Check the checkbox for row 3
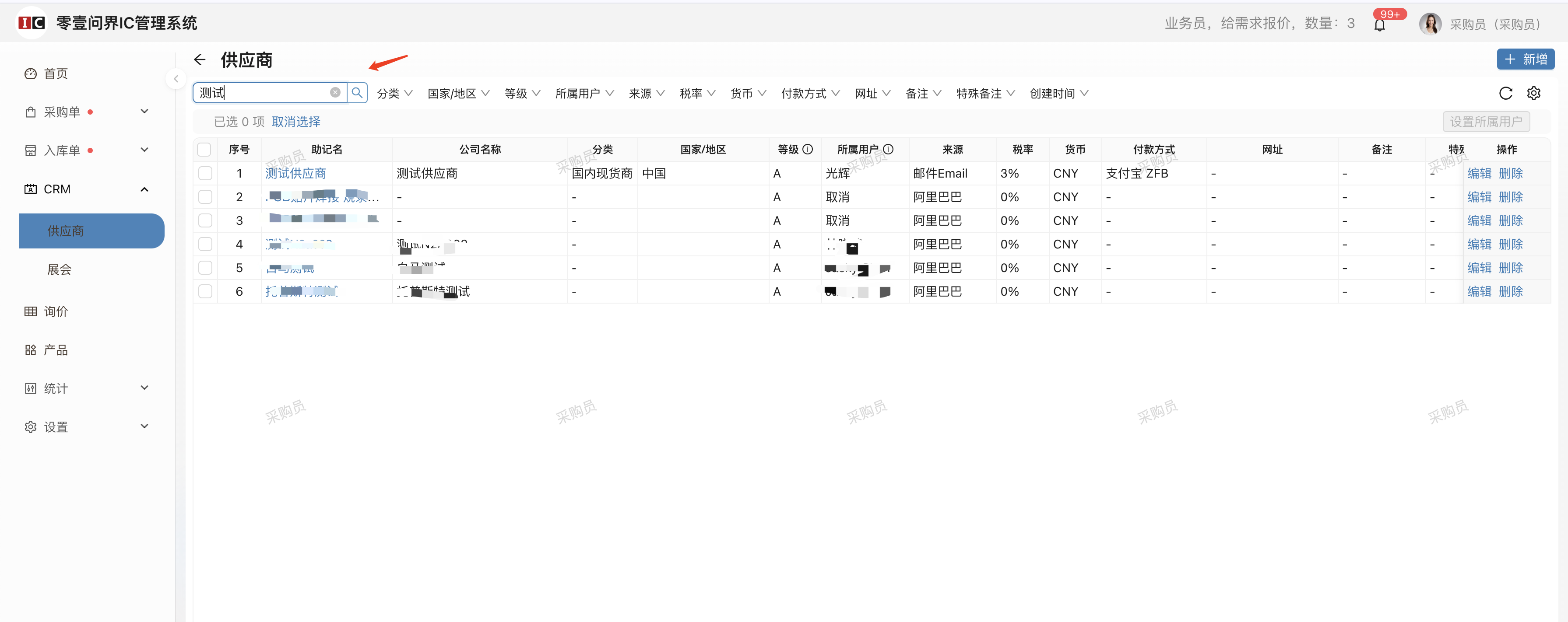The image size is (1568, 622). [x=205, y=220]
